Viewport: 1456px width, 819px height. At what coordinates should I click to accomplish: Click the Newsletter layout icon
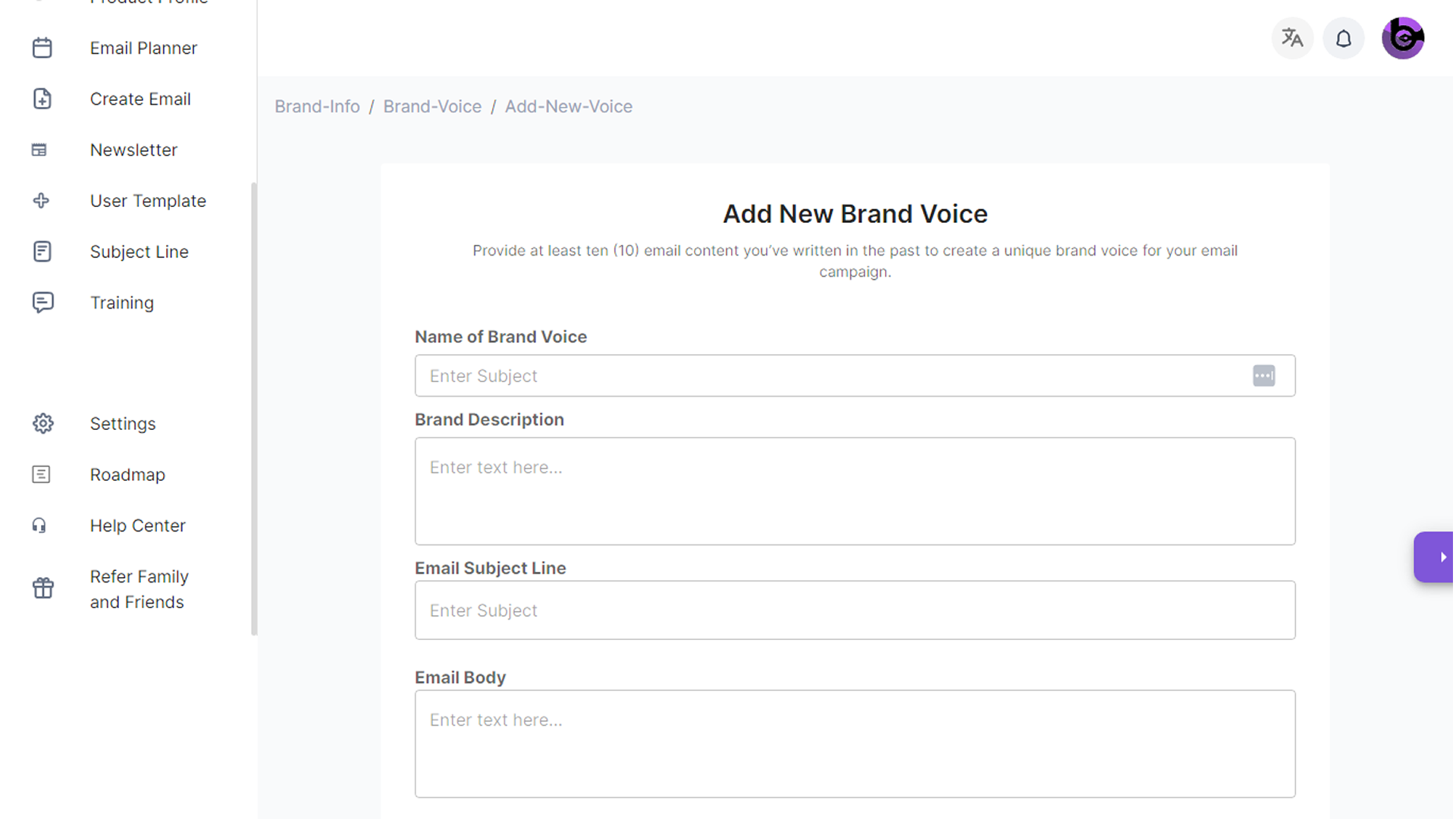point(39,150)
